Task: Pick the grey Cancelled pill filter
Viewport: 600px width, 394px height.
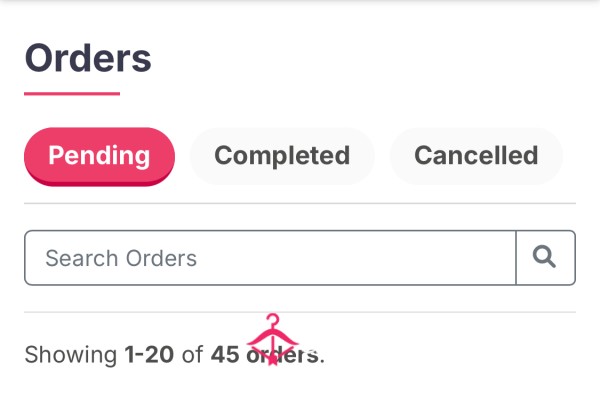Action: point(476,156)
